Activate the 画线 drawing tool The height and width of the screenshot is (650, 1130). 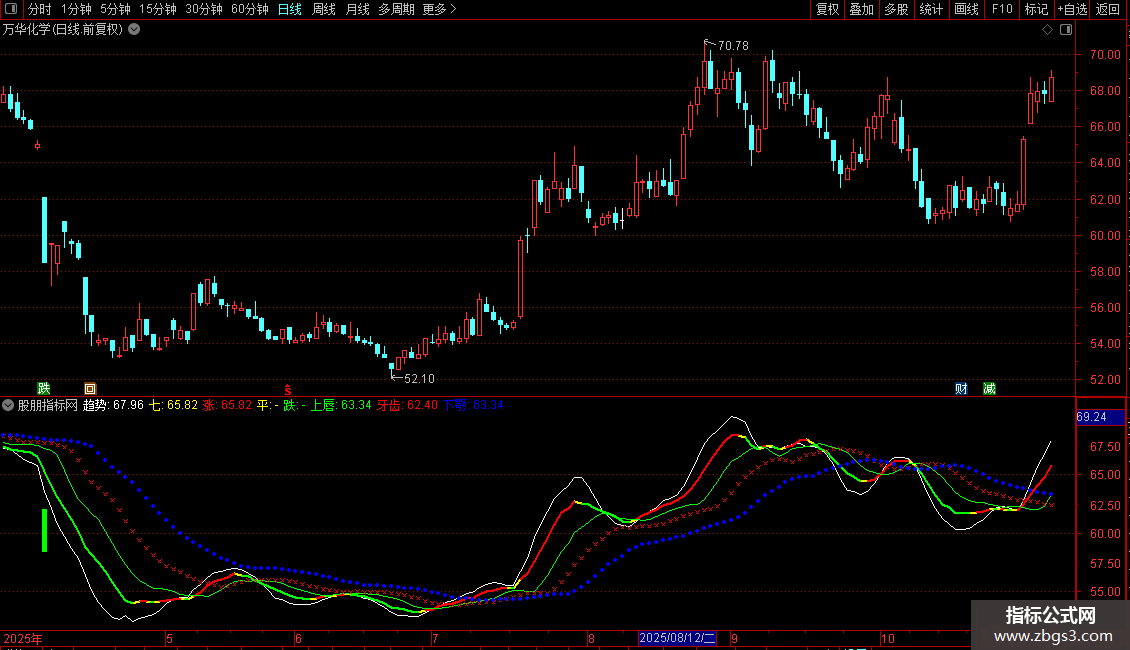966,9
